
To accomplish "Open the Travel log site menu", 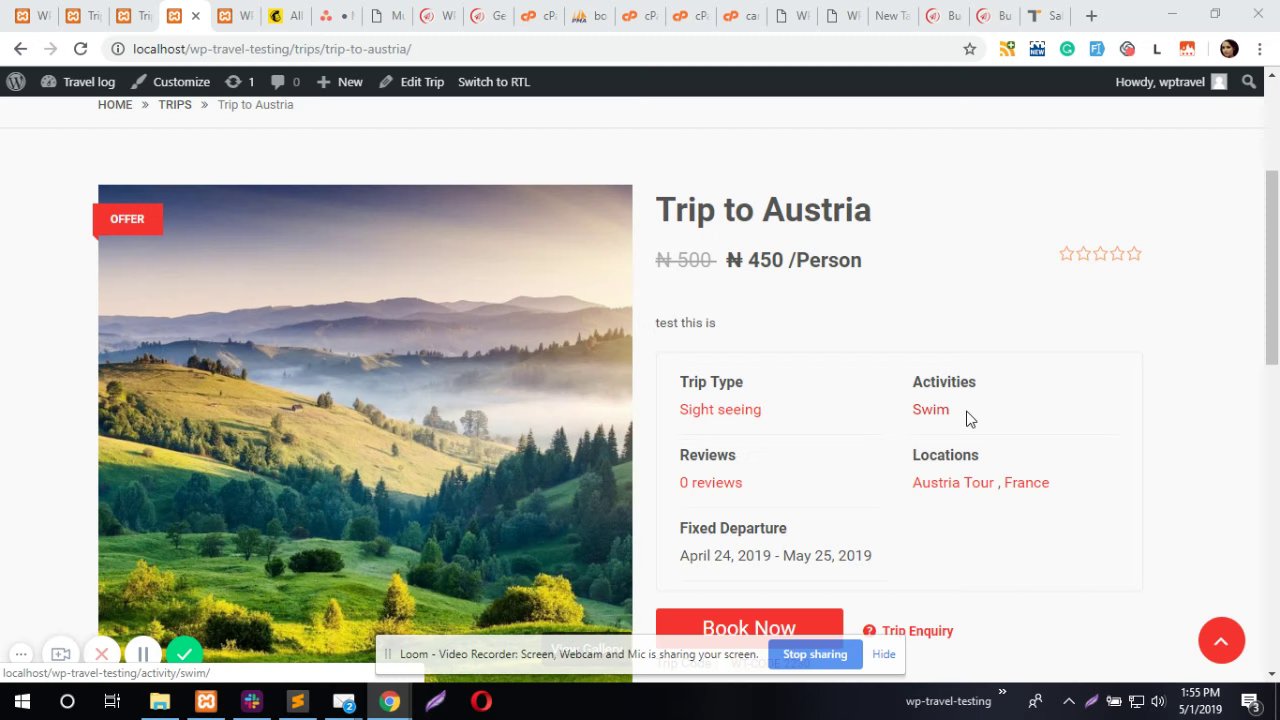I will 78,82.
